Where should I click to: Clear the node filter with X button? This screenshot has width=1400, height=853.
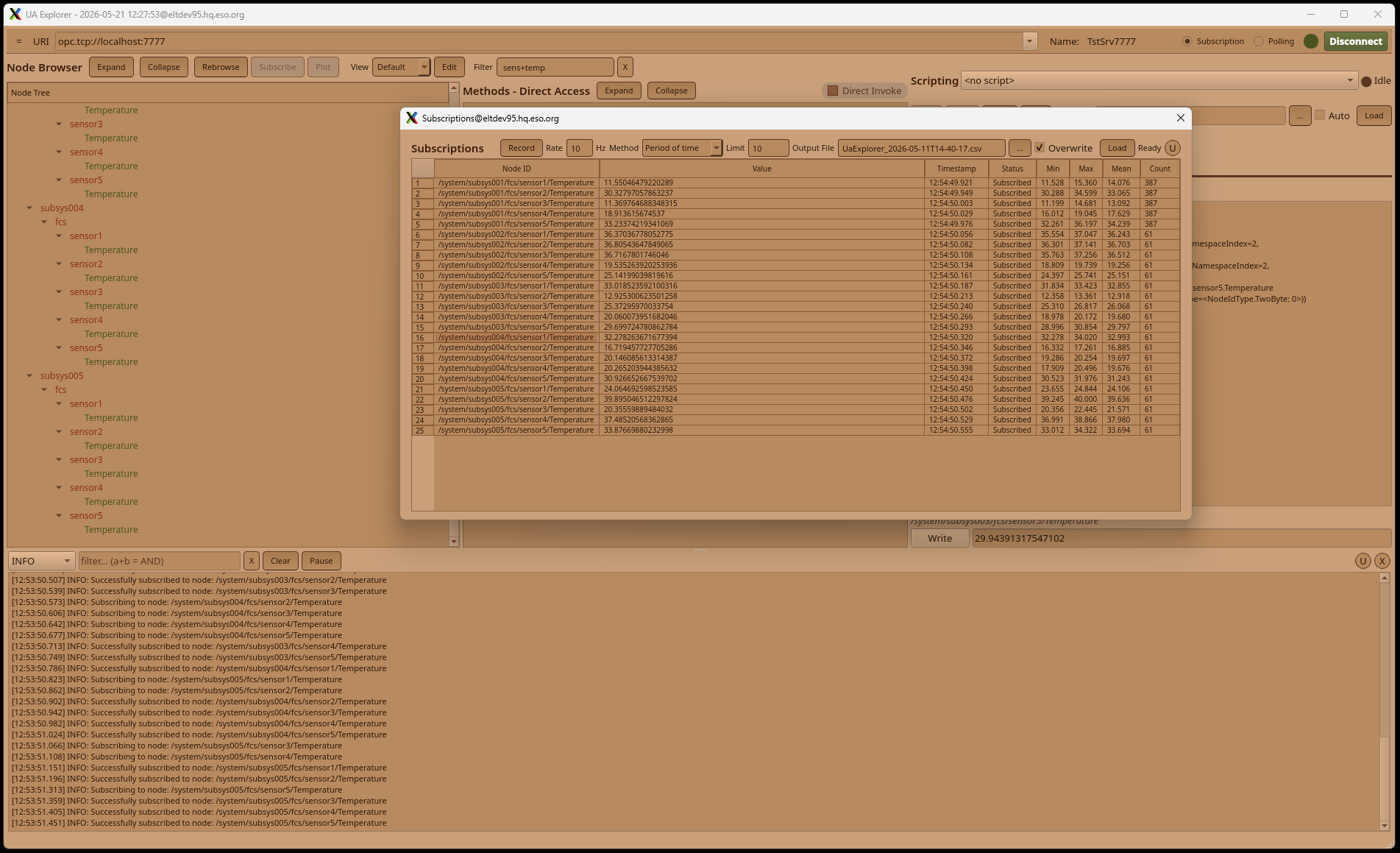625,67
